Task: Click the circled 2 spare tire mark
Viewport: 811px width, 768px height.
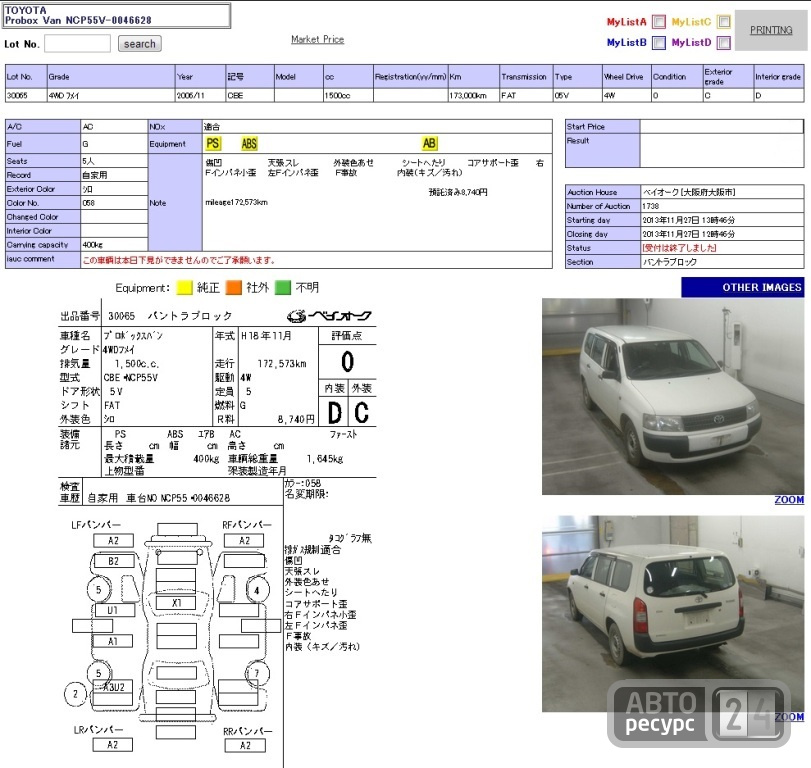Action: pos(76,694)
